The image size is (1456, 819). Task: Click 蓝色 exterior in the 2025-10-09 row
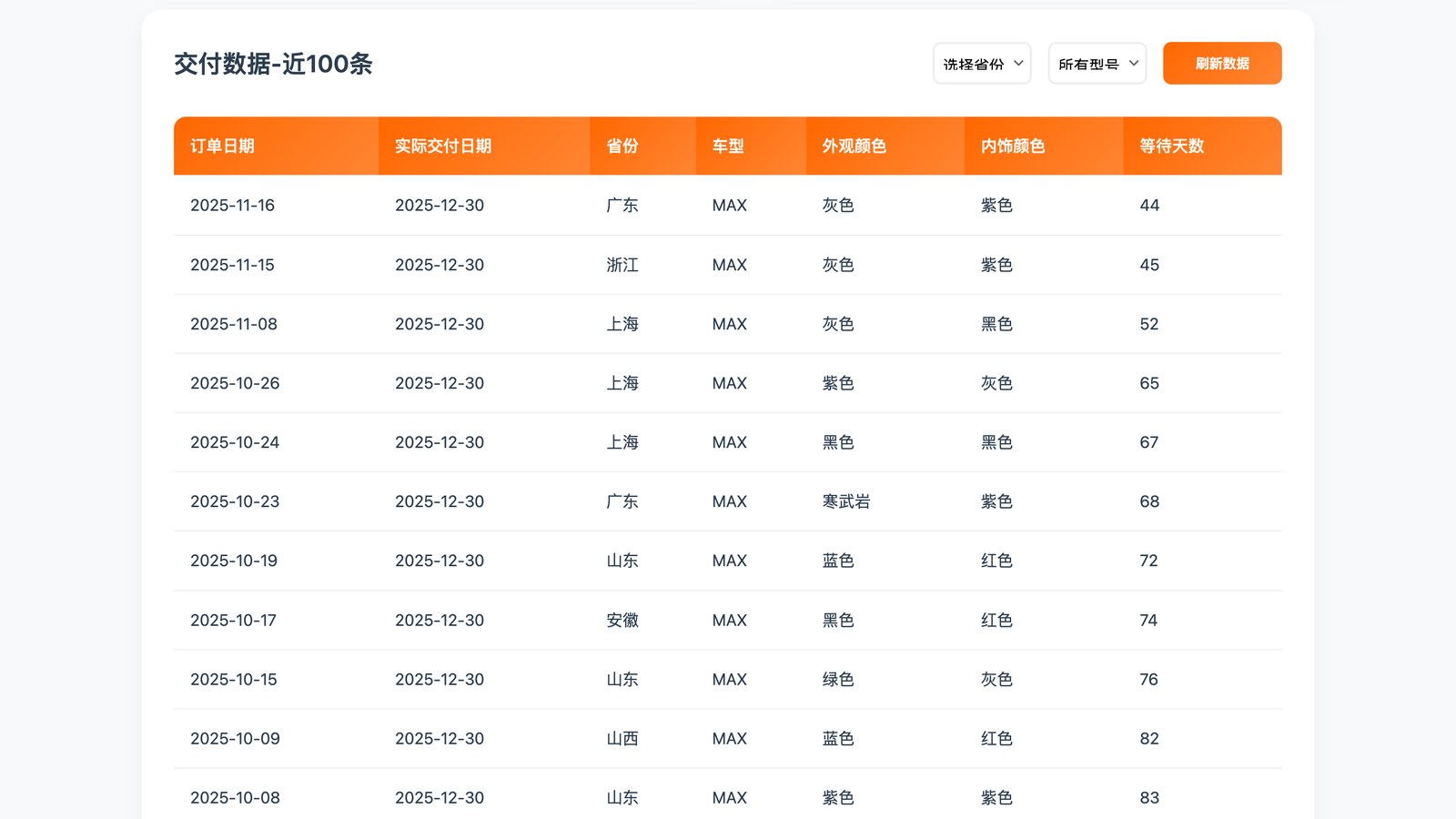coord(838,738)
